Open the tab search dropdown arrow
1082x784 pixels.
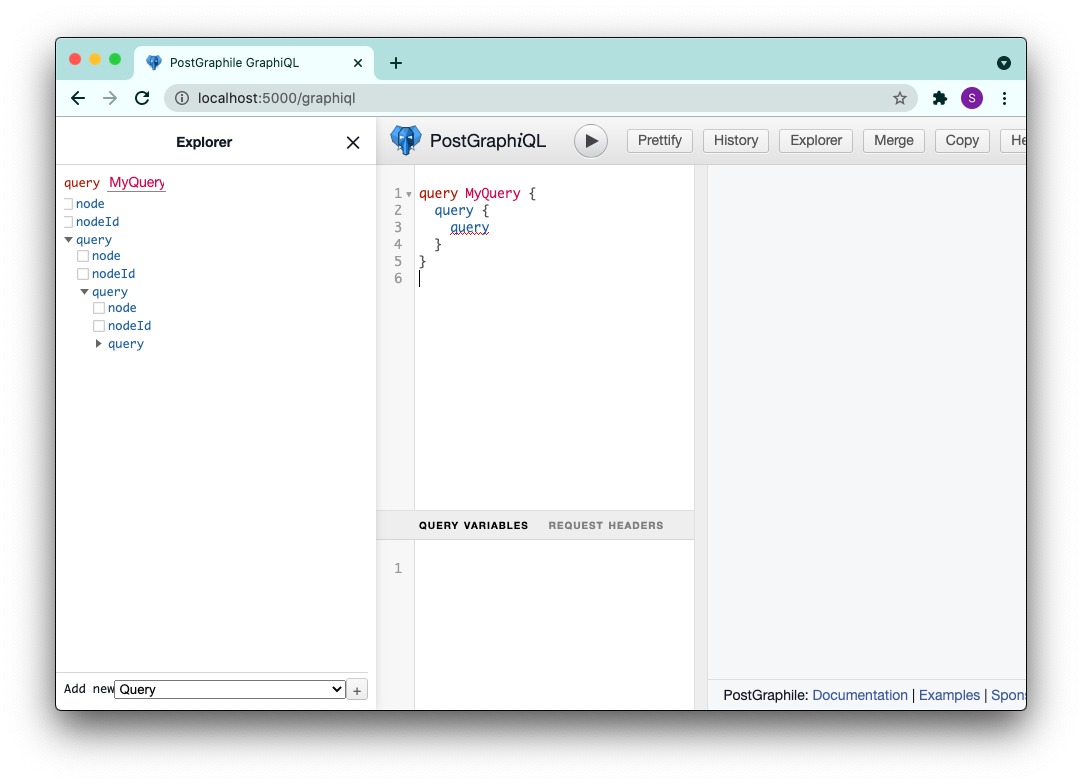pyautogui.click(x=1003, y=63)
